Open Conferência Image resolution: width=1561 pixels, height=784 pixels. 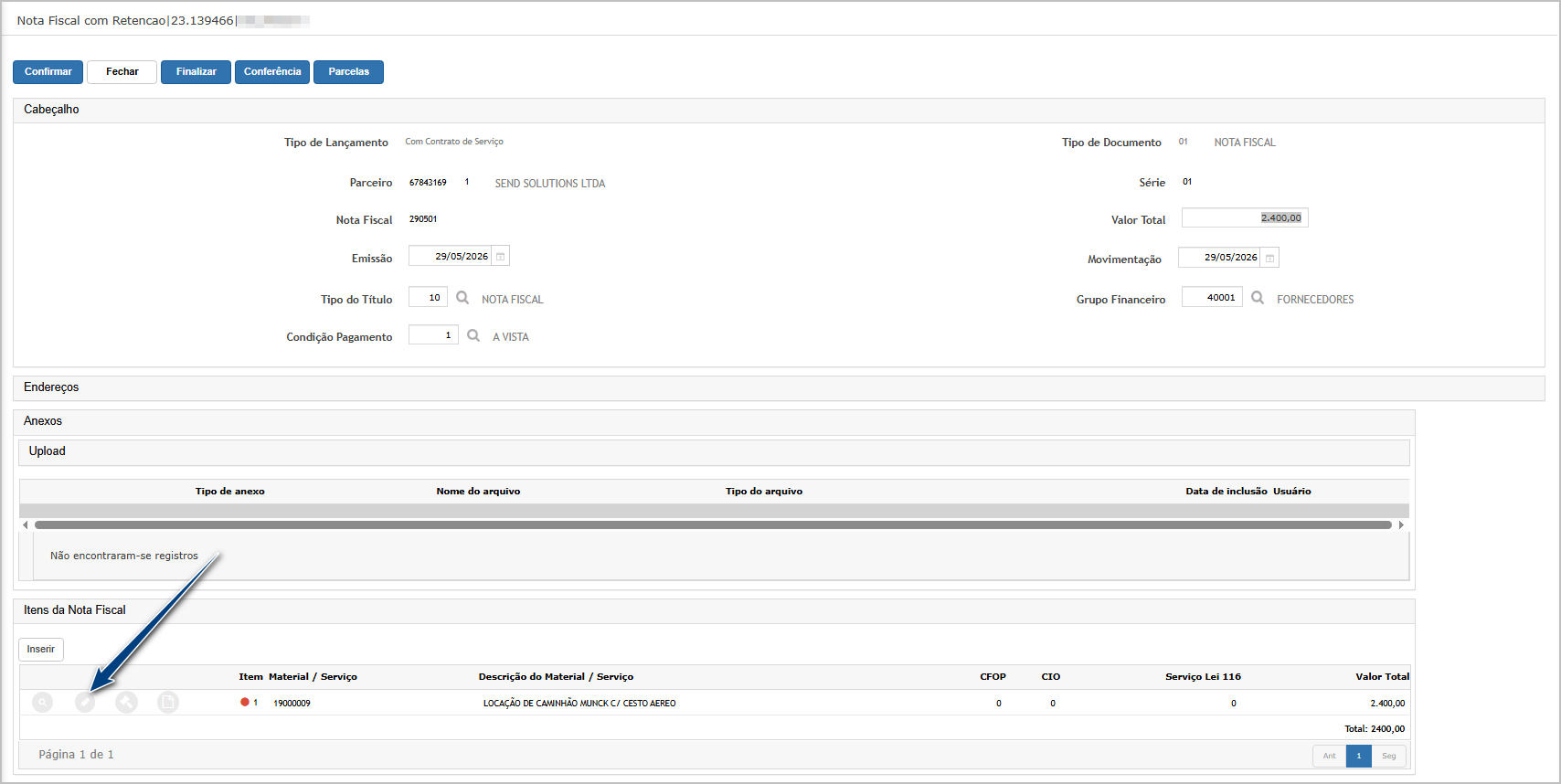[x=272, y=72]
